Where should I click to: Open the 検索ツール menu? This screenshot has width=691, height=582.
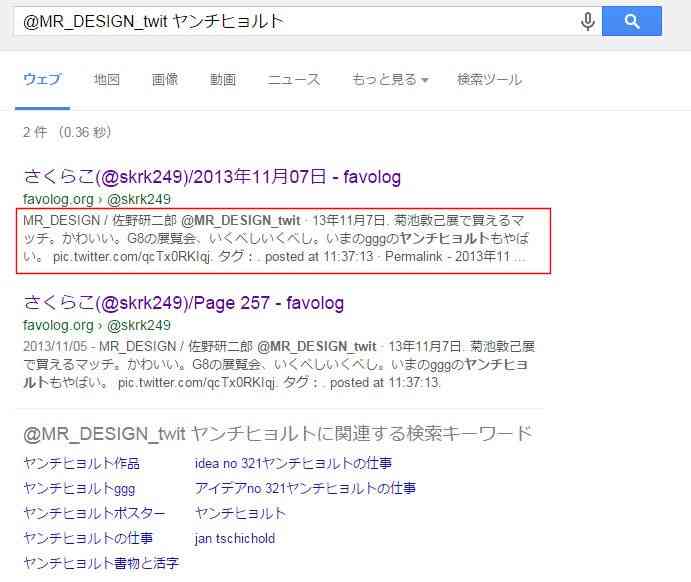pyautogui.click(x=490, y=80)
